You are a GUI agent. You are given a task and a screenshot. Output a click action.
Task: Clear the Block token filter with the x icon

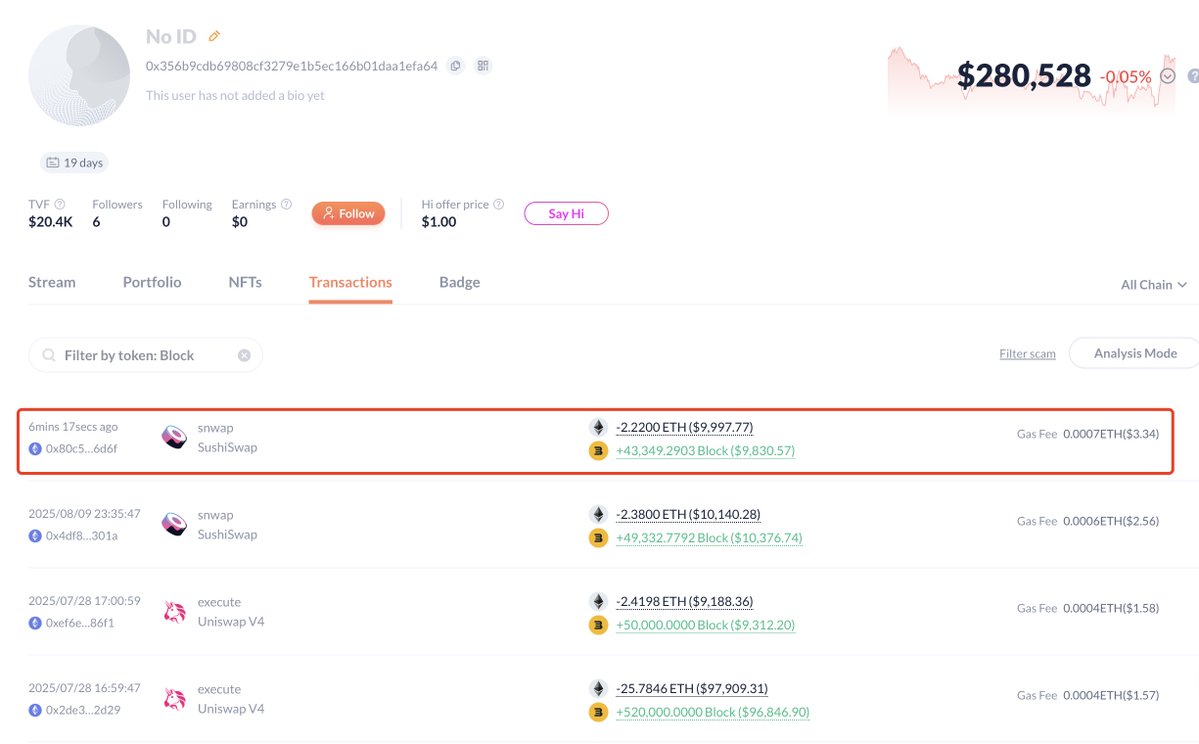point(244,356)
